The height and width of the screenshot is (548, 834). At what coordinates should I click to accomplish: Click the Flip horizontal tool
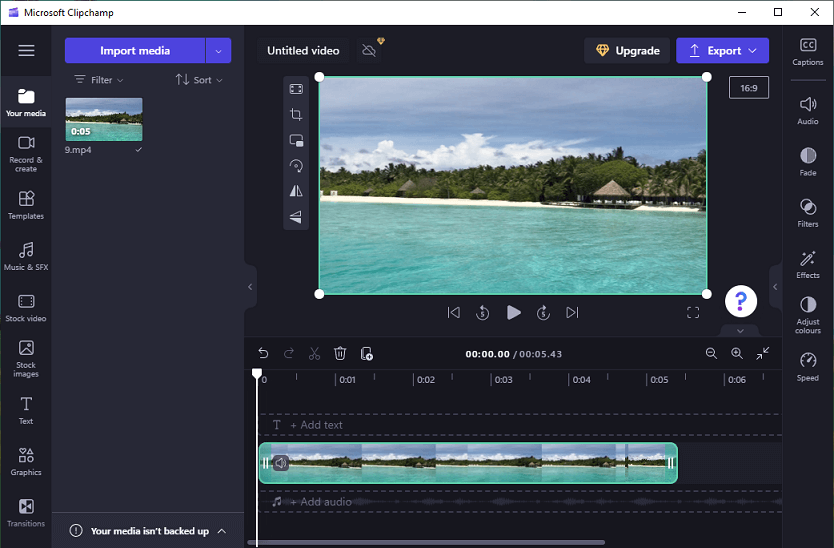pyautogui.click(x=296, y=191)
